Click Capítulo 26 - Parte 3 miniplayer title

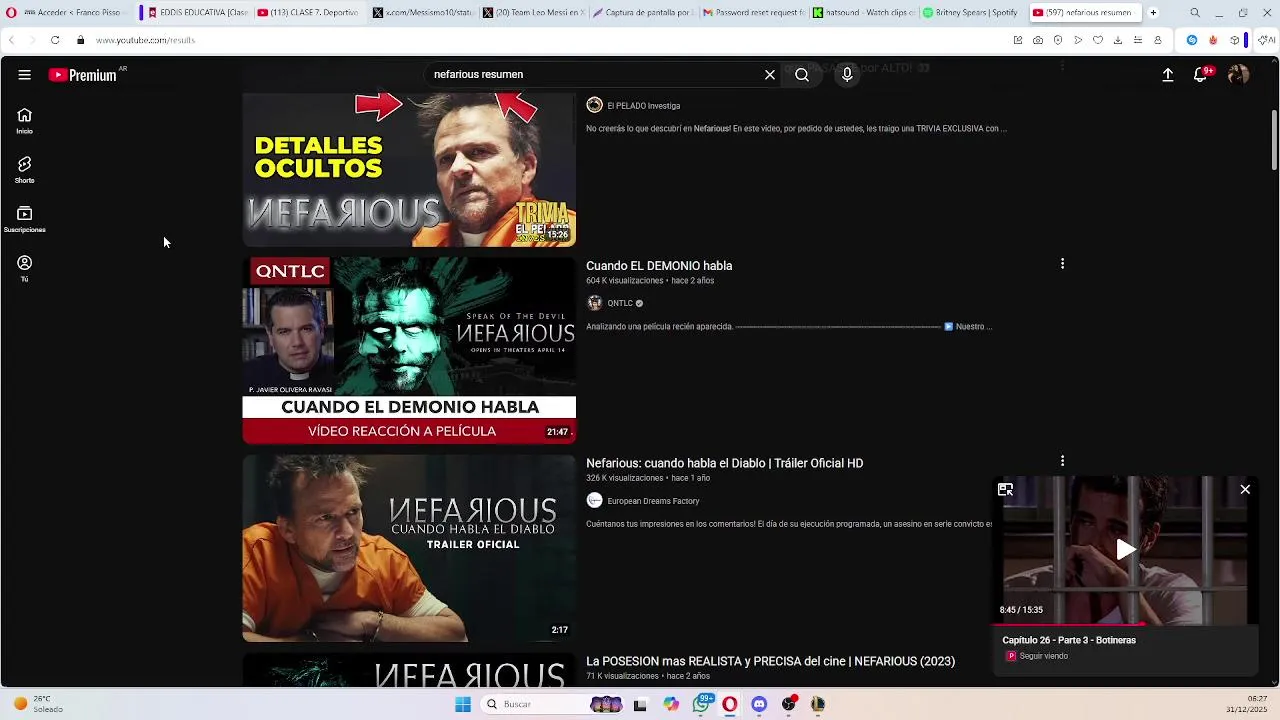(x=1069, y=640)
